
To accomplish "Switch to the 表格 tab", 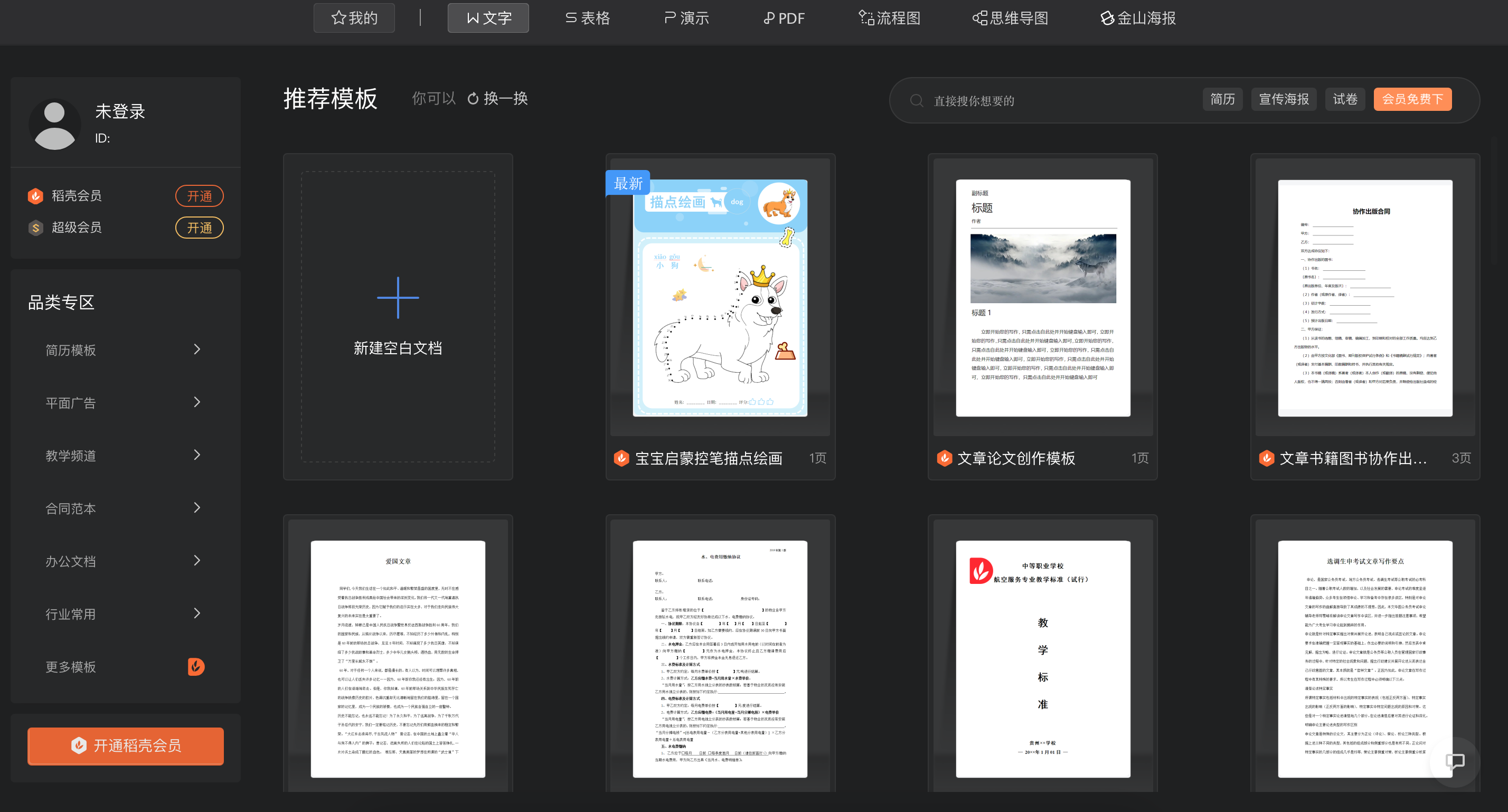I will 588,18.
